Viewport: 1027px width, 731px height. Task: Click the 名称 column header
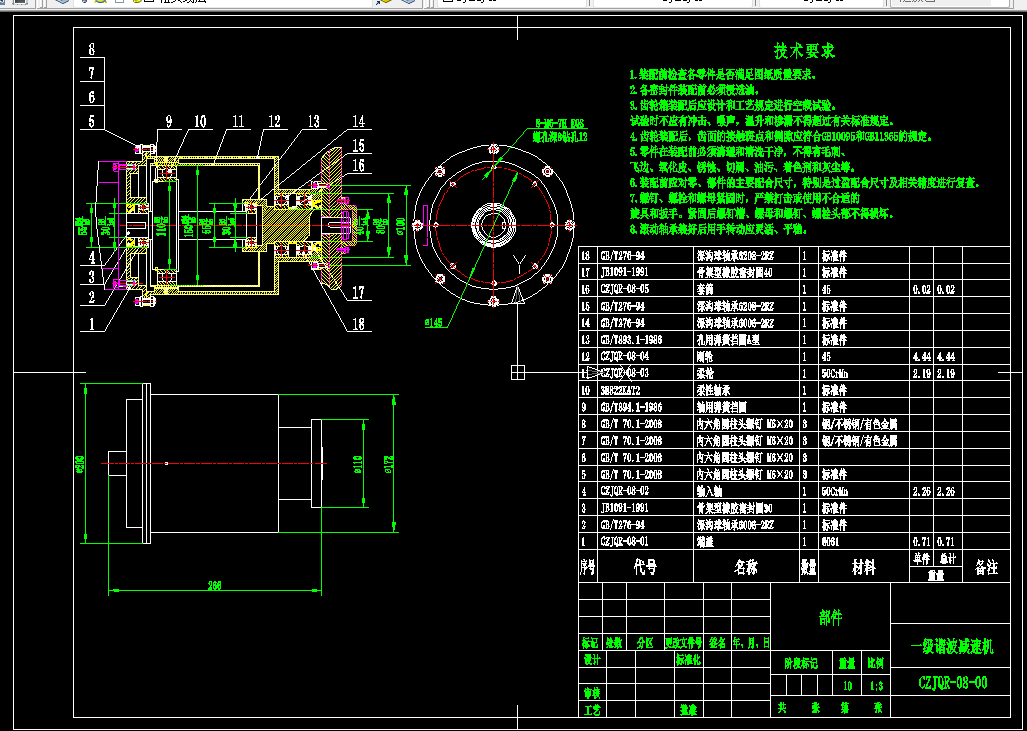click(746, 567)
